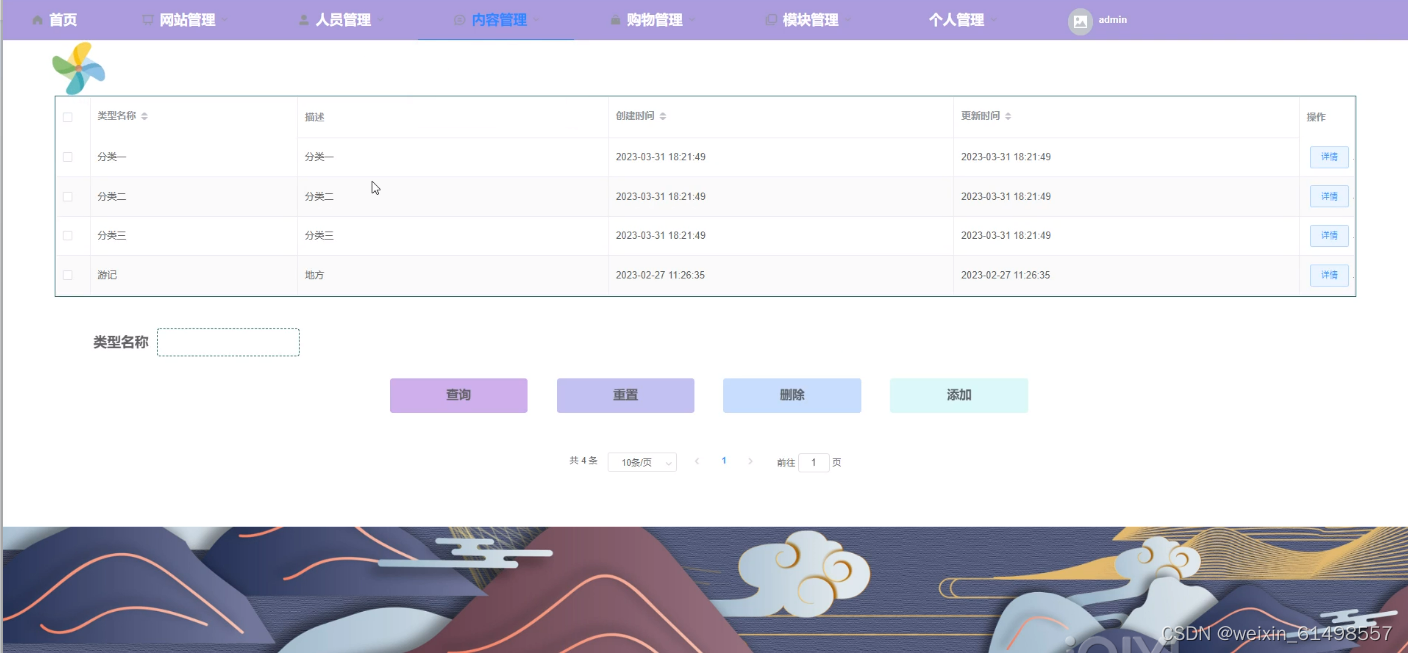Select page 1 in pagination
Screen dimensions: 1408x653
(724, 461)
